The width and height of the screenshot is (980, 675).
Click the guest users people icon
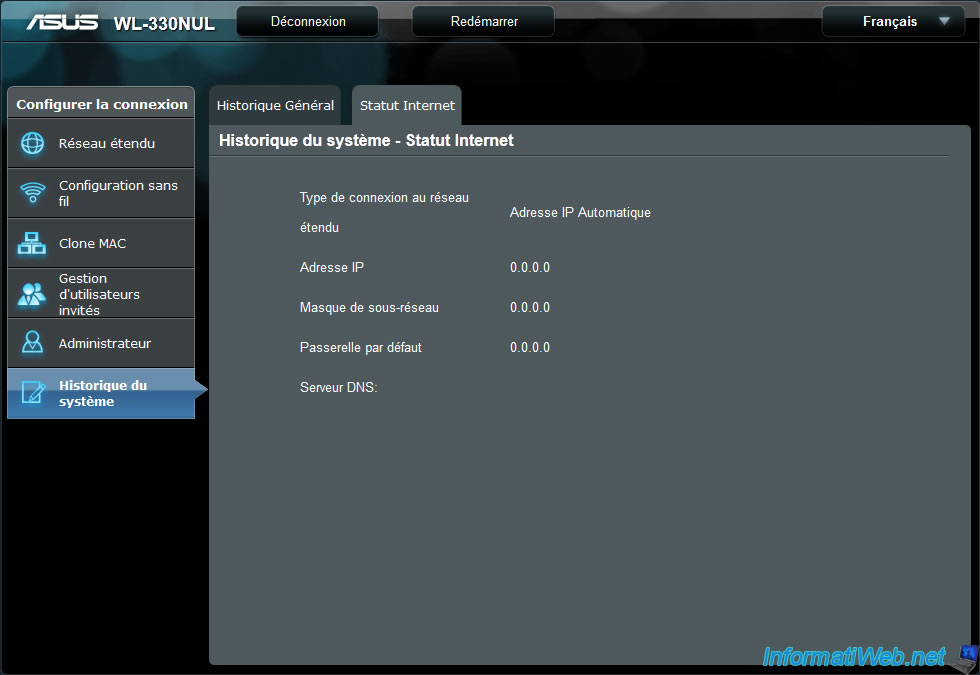[x=33, y=294]
